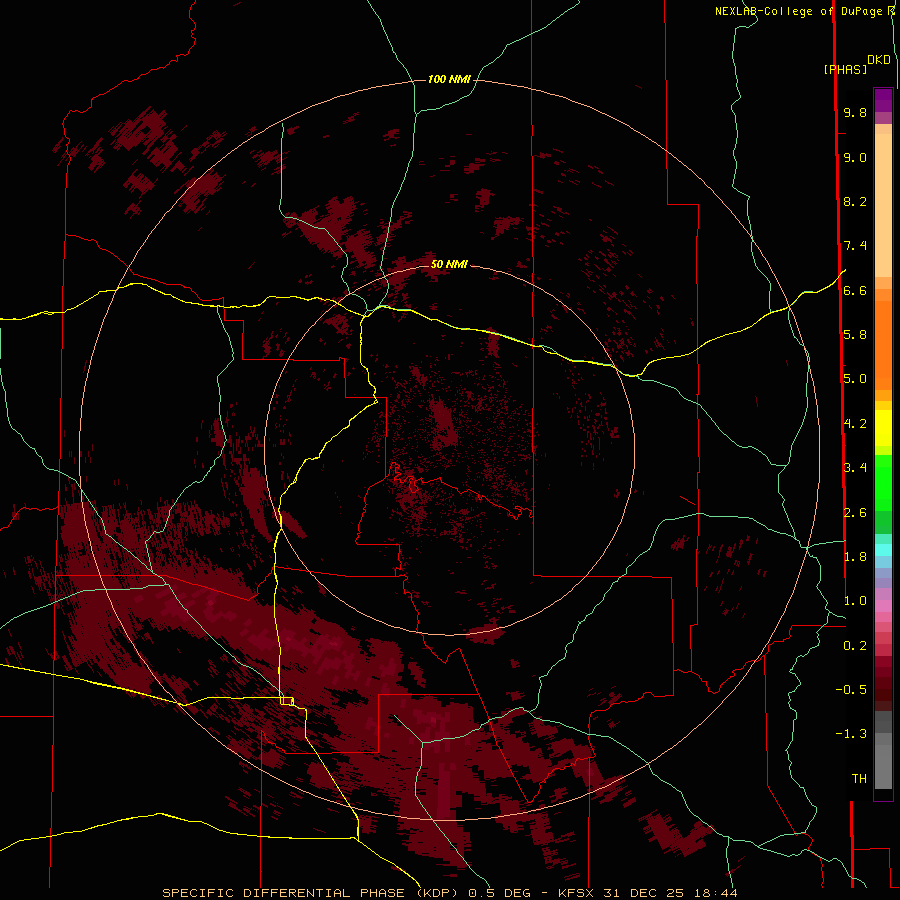Image resolution: width=900 pixels, height=900 pixels.
Task: Click the purple swatch at top of color bar
Action: coord(883,100)
